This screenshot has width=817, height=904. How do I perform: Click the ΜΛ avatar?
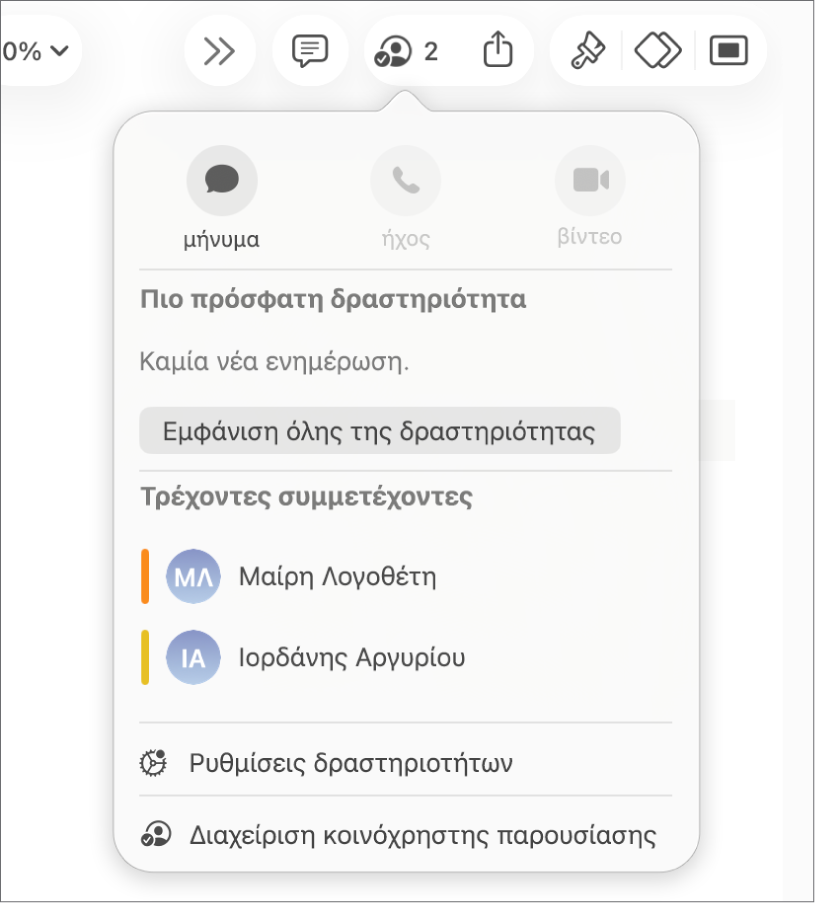193,577
